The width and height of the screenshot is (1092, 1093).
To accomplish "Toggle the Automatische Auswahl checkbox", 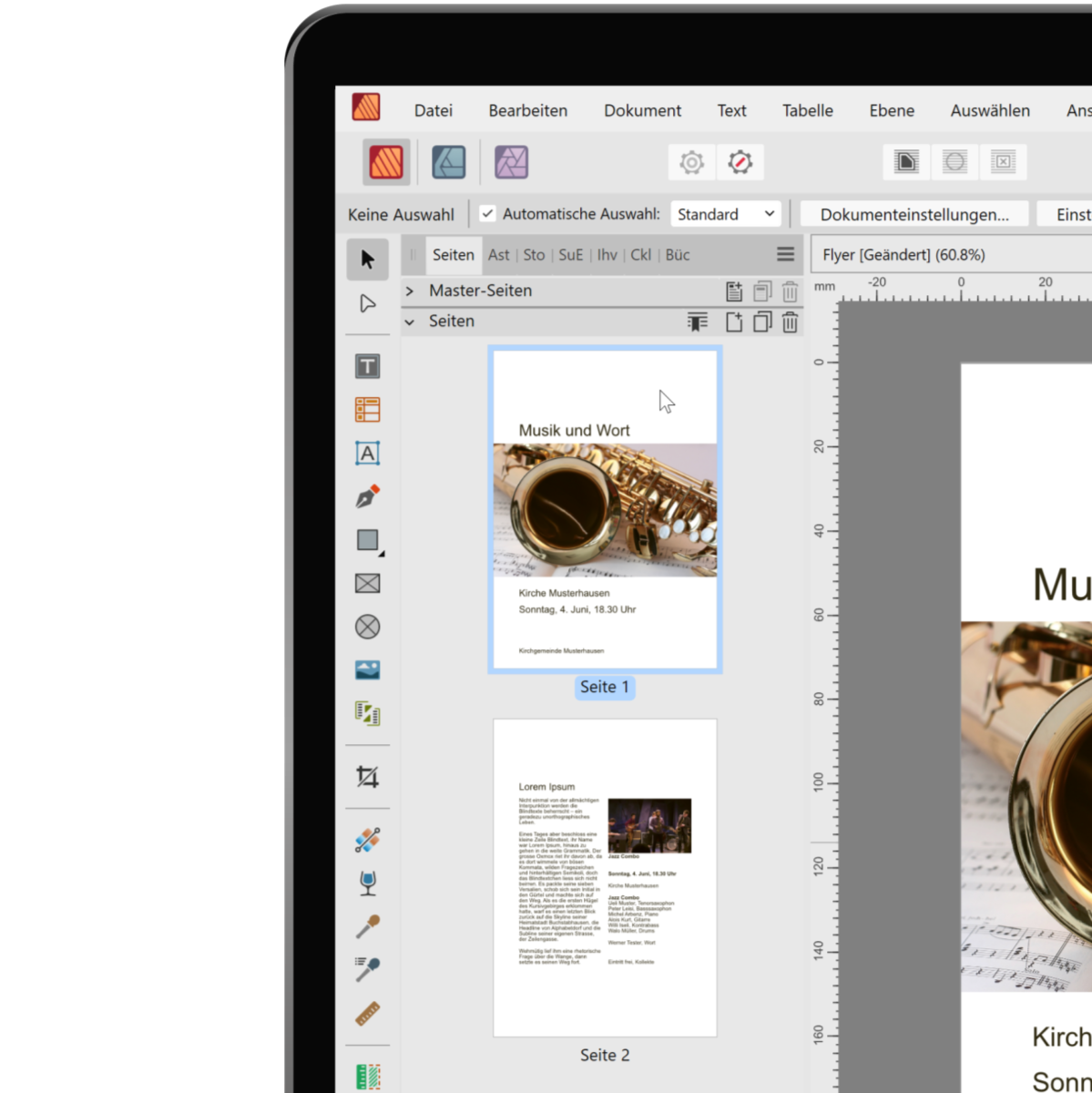I will [488, 214].
